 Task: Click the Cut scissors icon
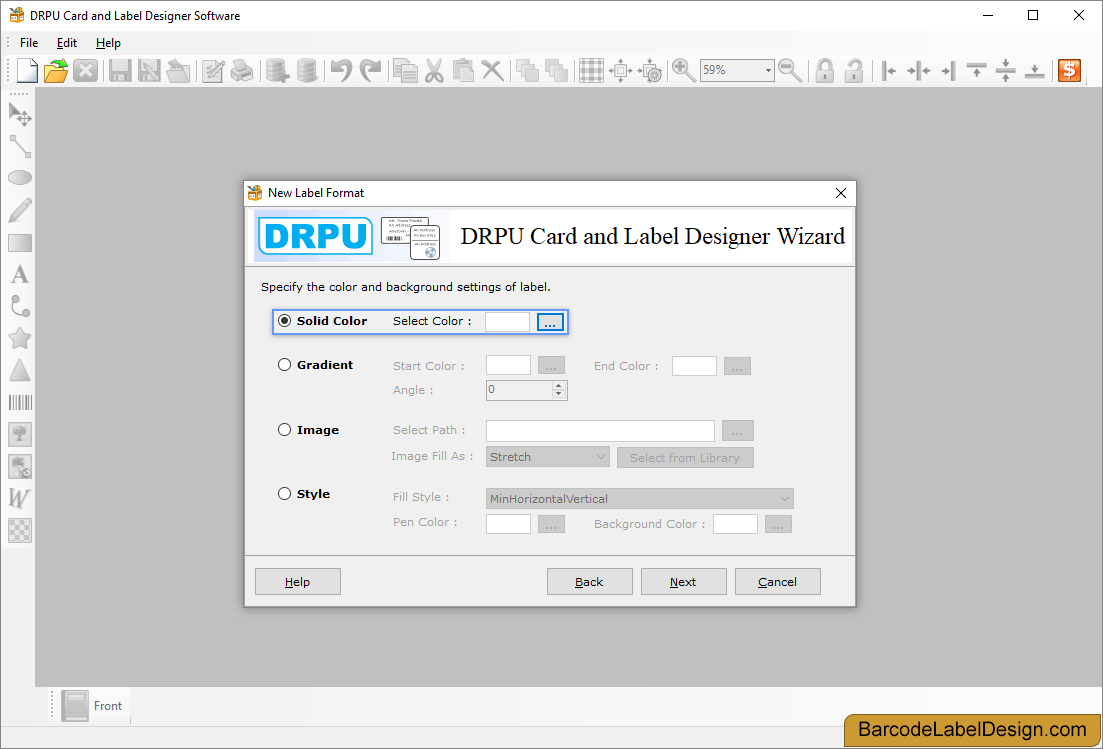[434, 70]
